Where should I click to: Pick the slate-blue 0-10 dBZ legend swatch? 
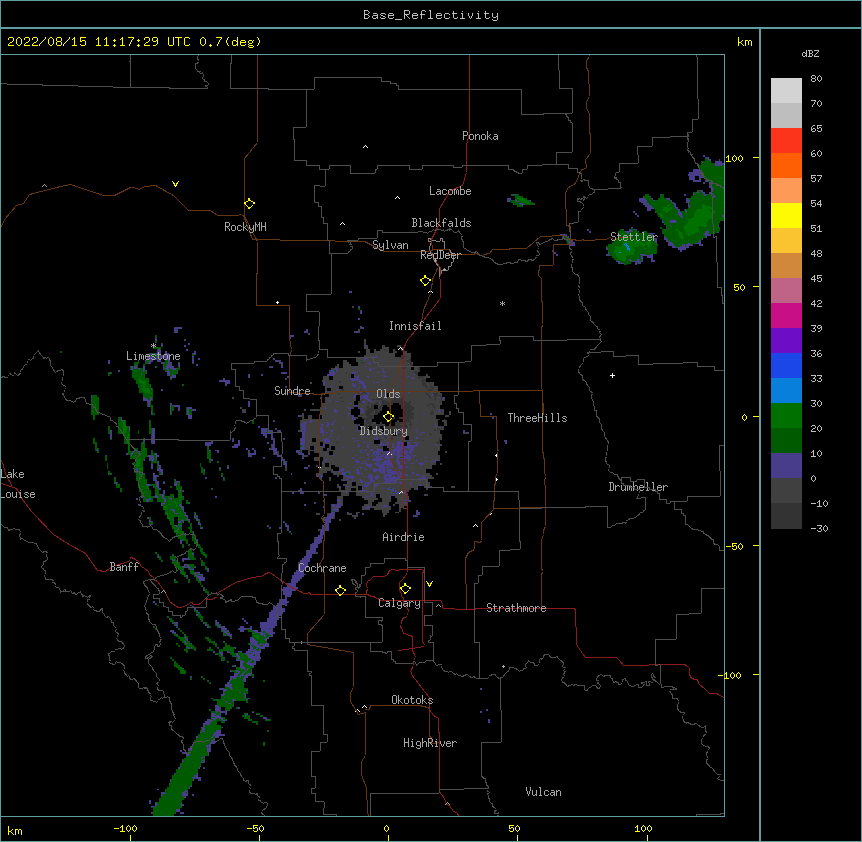click(x=786, y=466)
